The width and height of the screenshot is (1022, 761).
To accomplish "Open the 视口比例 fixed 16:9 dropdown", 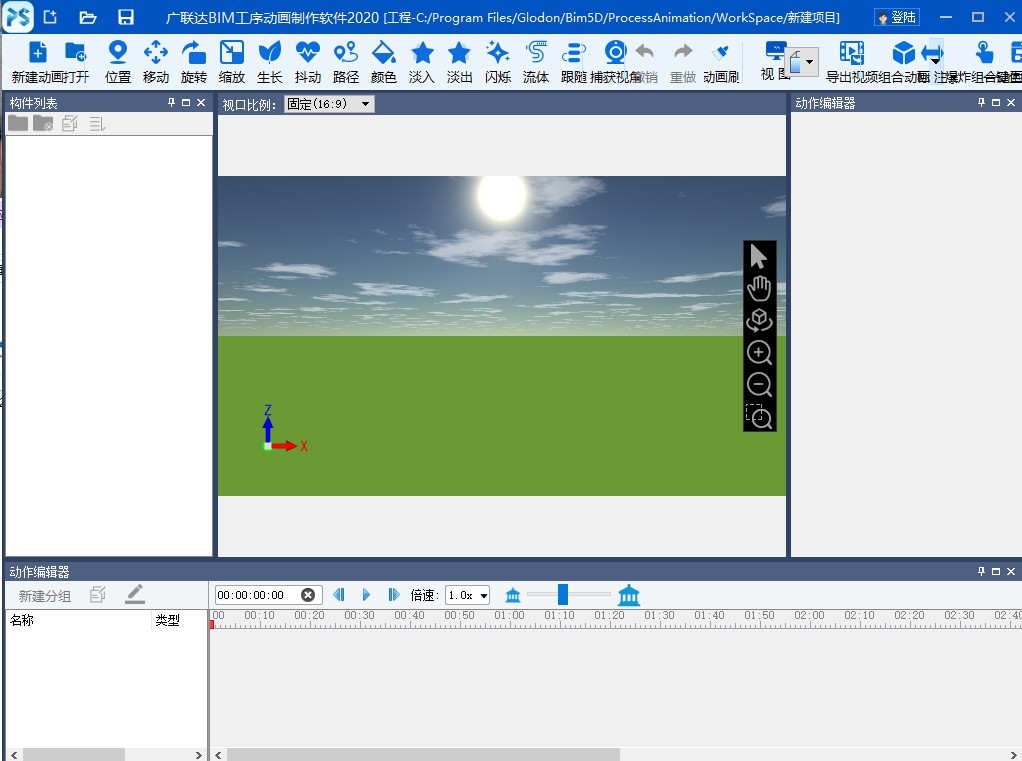I will click(329, 104).
